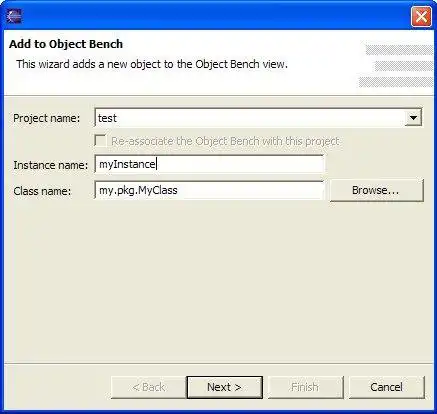Click the 'Class name:' label
437x414 pixels.
click(42, 191)
